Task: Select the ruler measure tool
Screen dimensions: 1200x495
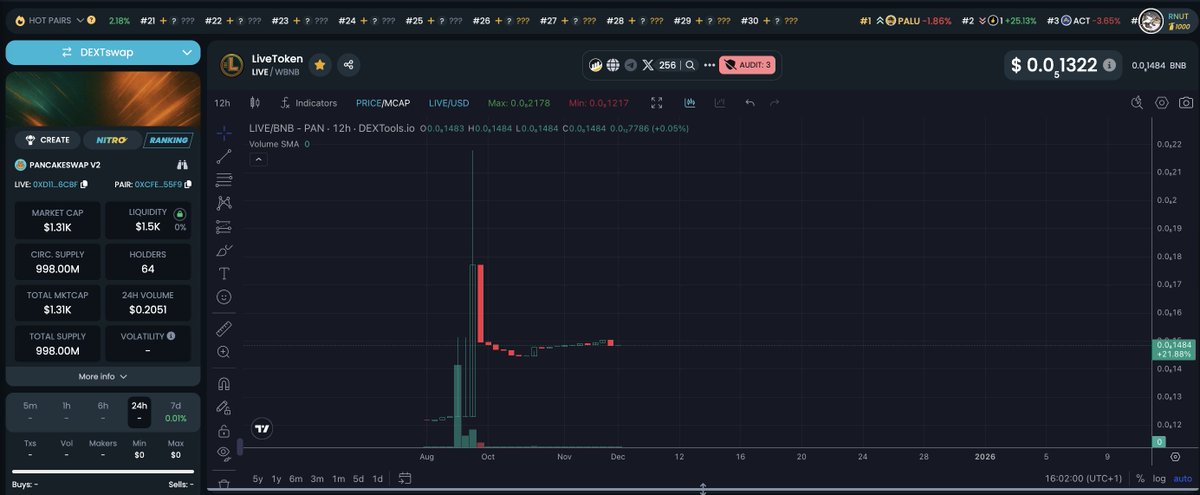Action: pyautogui.click(x=224, y=328)
